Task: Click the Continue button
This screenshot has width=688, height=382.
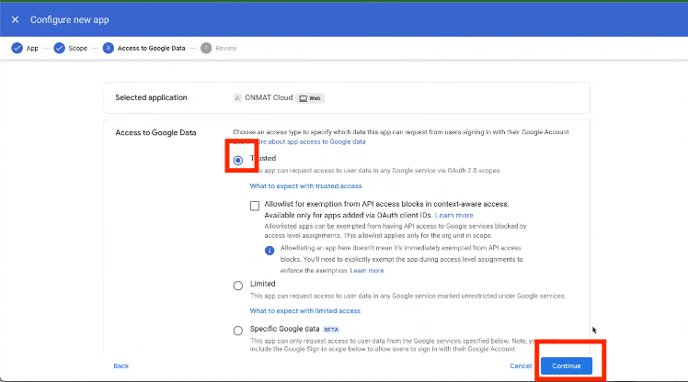Action: point(566,366)
